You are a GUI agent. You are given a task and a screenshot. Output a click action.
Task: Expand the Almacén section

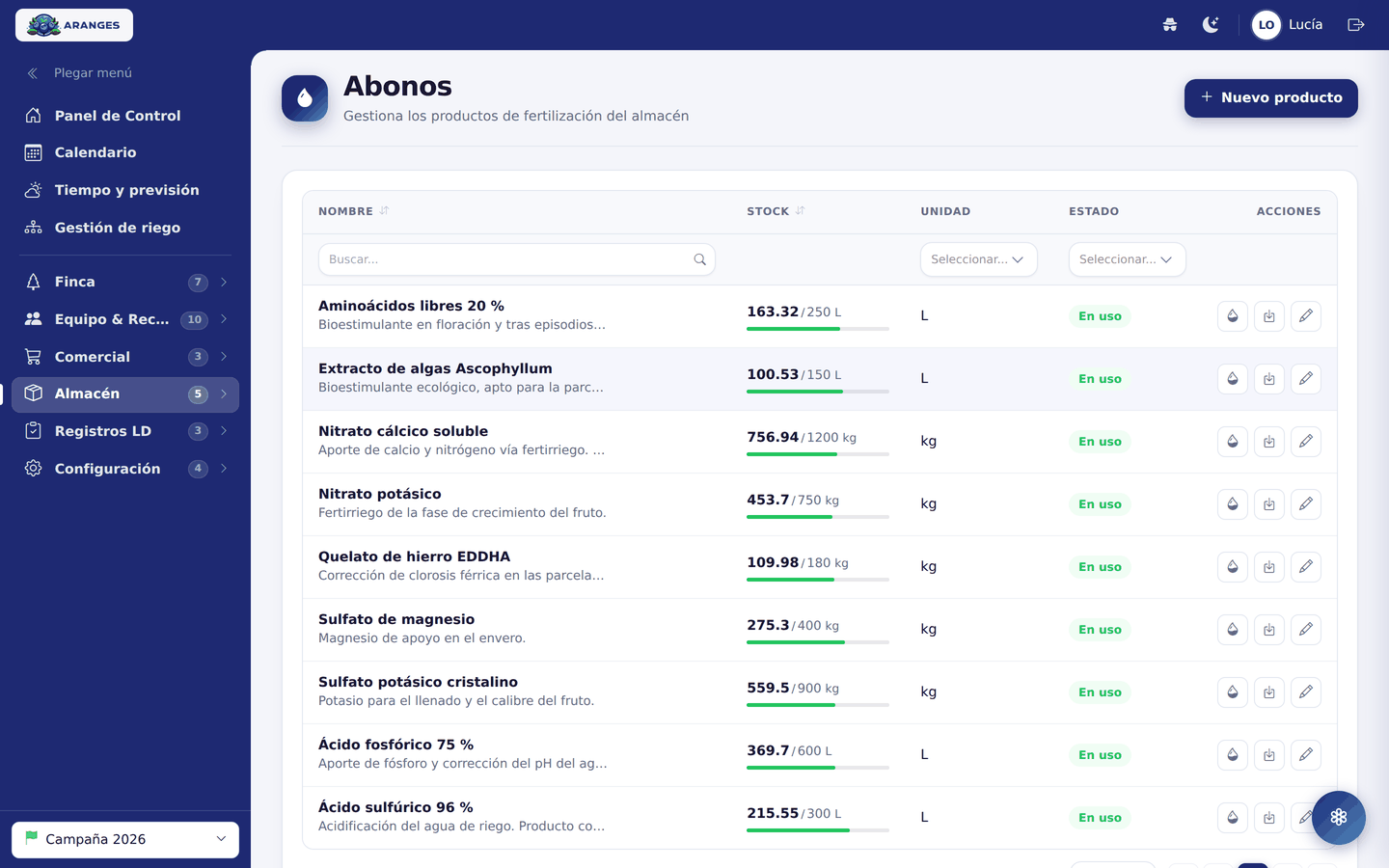tap(125, 393)
